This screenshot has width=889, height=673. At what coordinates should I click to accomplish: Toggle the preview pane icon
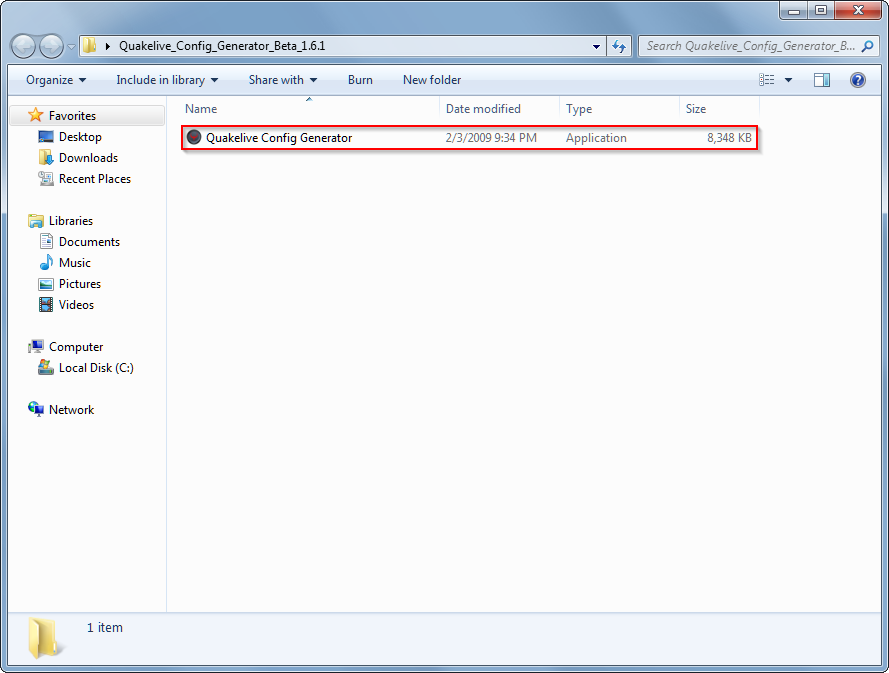pyautogui.click(x=822, y=80)
